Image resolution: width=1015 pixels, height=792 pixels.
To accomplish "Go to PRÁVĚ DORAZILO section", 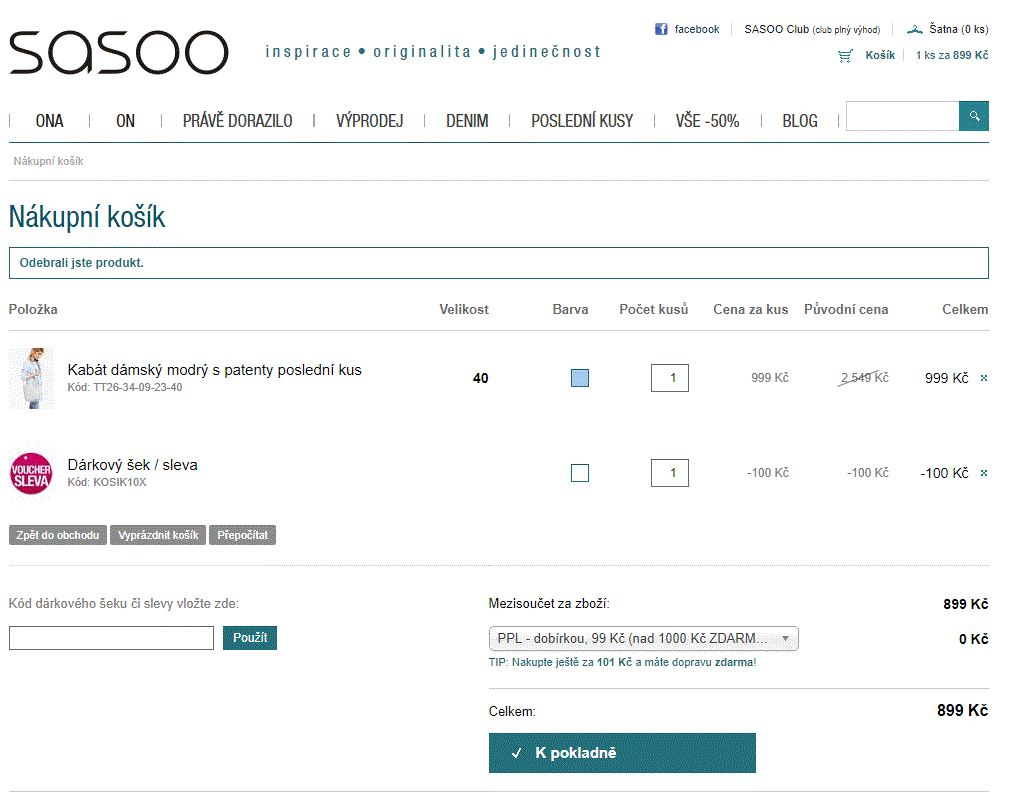I will coord(237,121).
